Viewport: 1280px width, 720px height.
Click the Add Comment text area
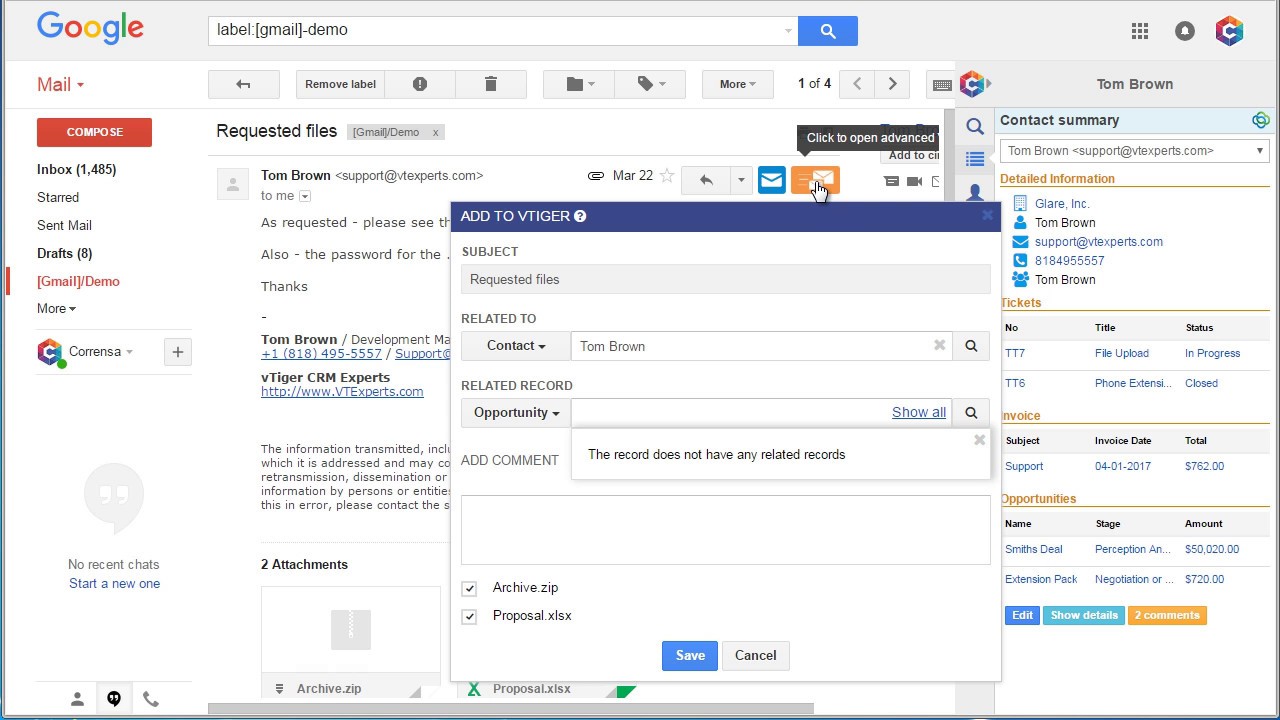pos(726,530)
